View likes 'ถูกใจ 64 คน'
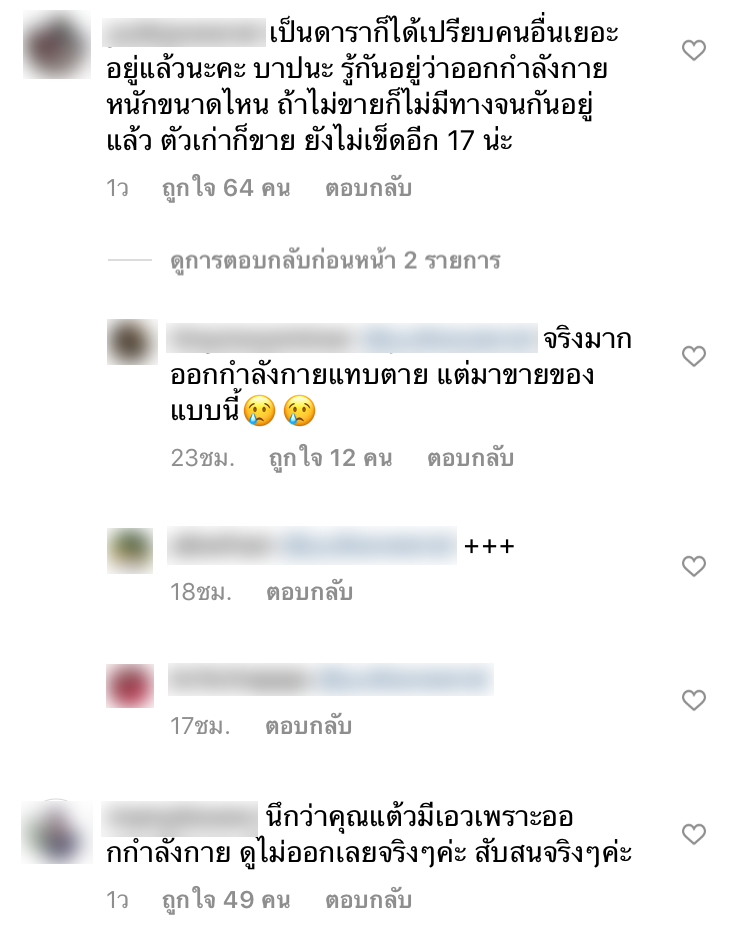This screenshot has height=944, width=750. pos(226,188)
